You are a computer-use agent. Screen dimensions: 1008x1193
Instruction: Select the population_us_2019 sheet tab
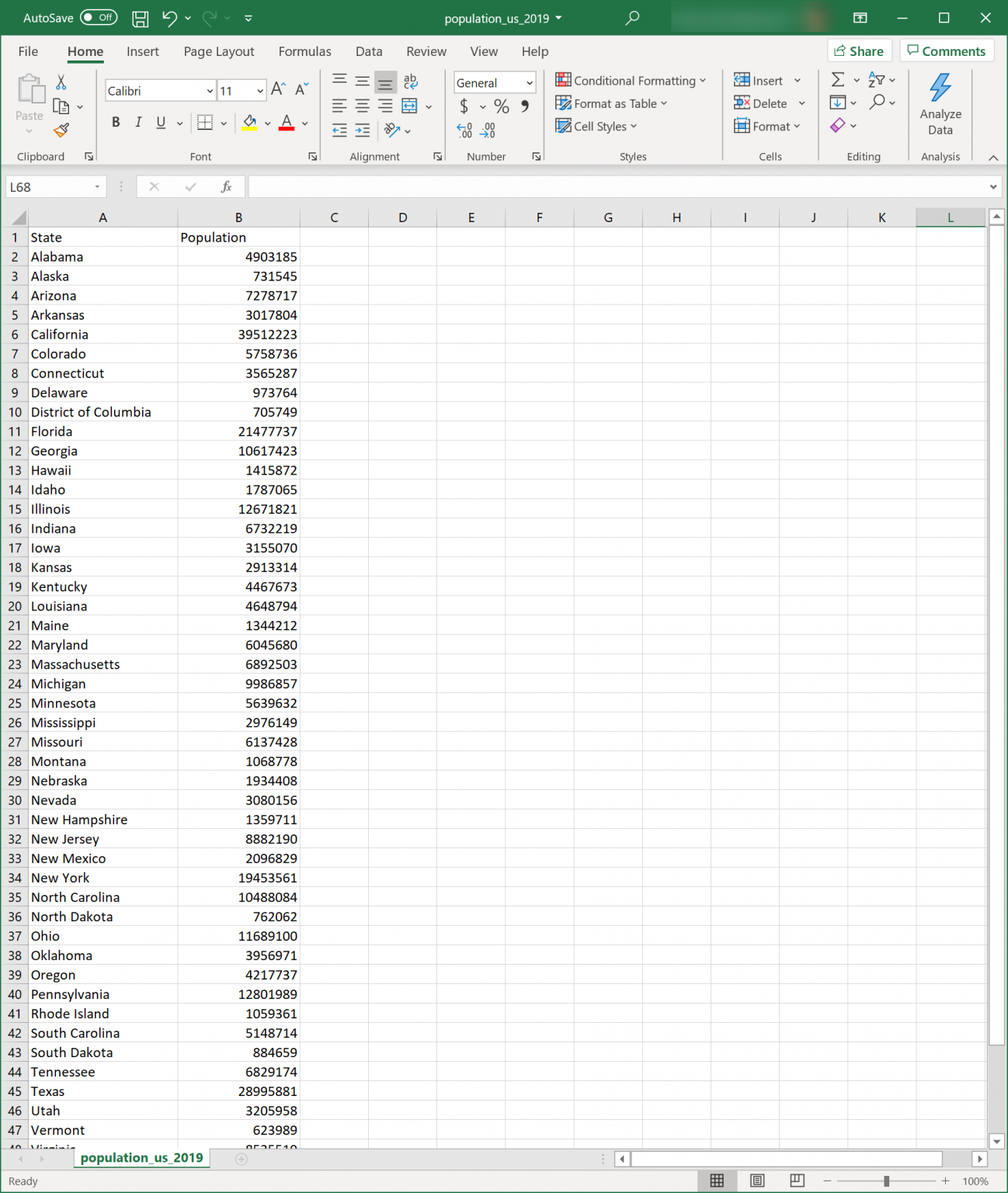(x=141, y=1157)
